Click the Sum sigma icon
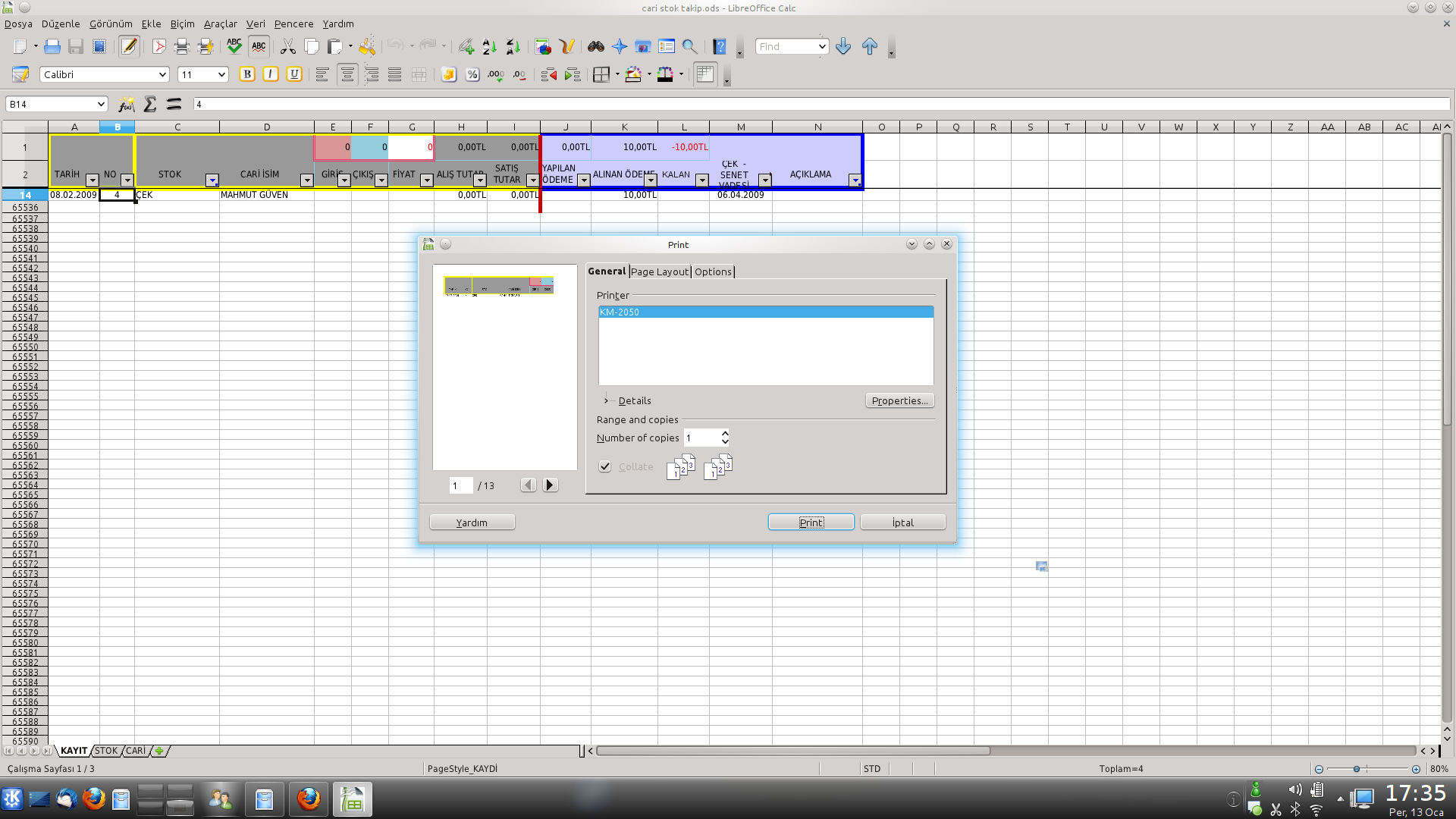1456x819 pixels. 150,105
